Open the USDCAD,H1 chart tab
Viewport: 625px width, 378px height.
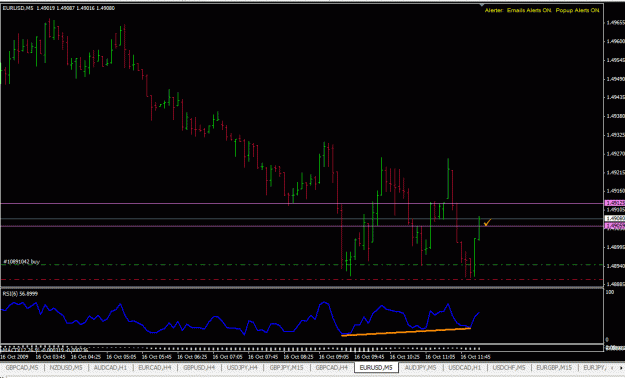[x=464, y=367]
